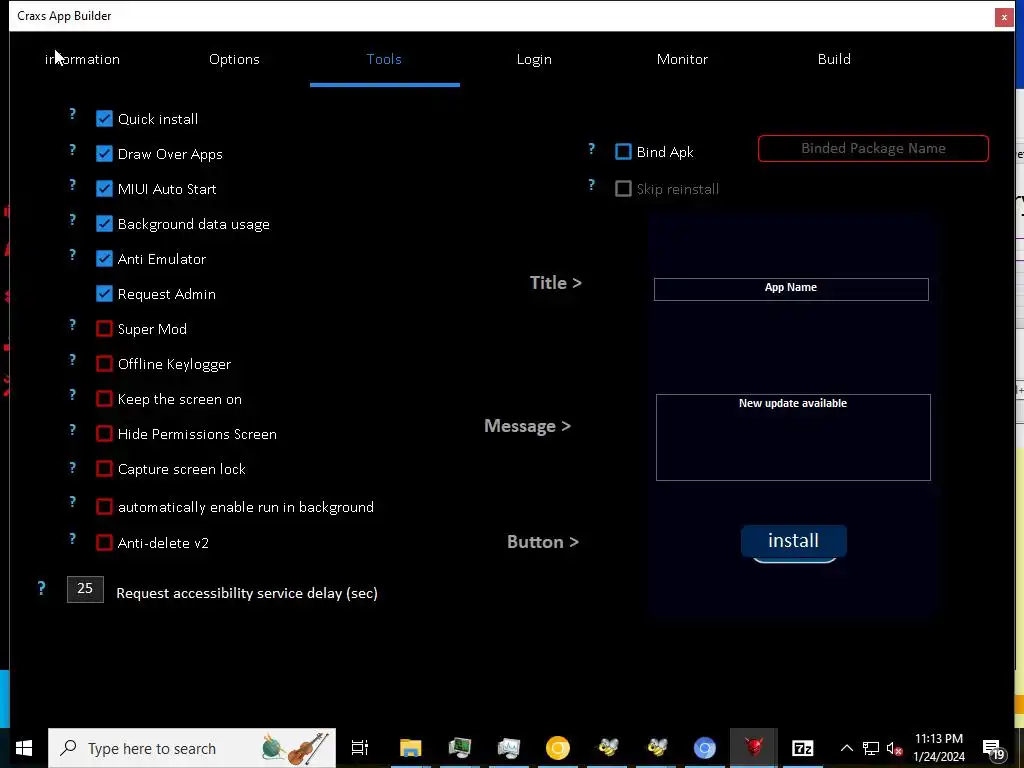
Task: Select the Tools tab
Action: pos(384,59)
